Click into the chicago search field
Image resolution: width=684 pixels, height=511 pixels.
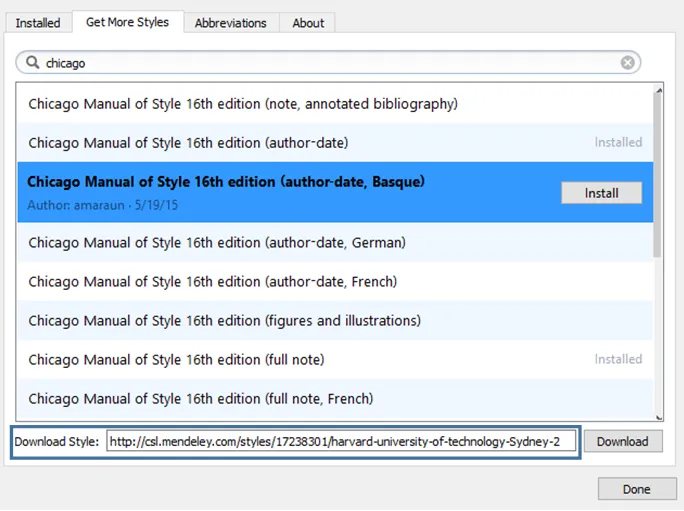click(x=328, y=62)
